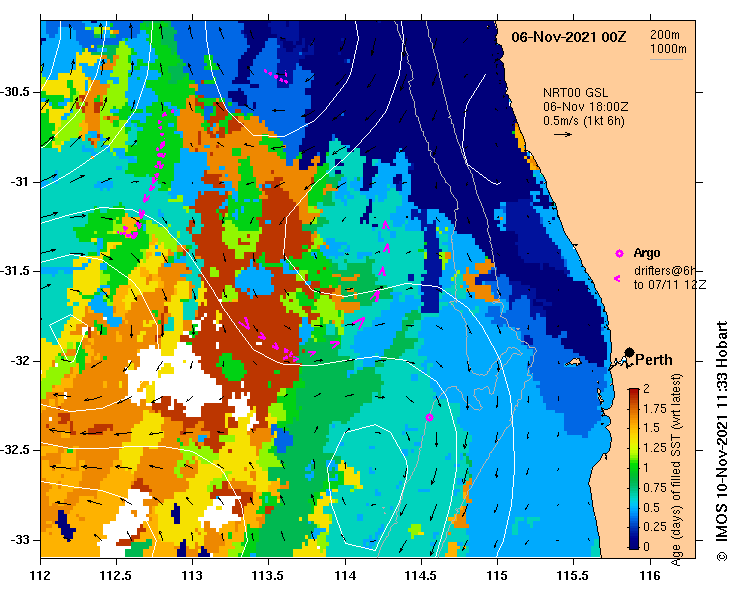Click the 200m depth contour label
The image size is (739, 592).
665,34
